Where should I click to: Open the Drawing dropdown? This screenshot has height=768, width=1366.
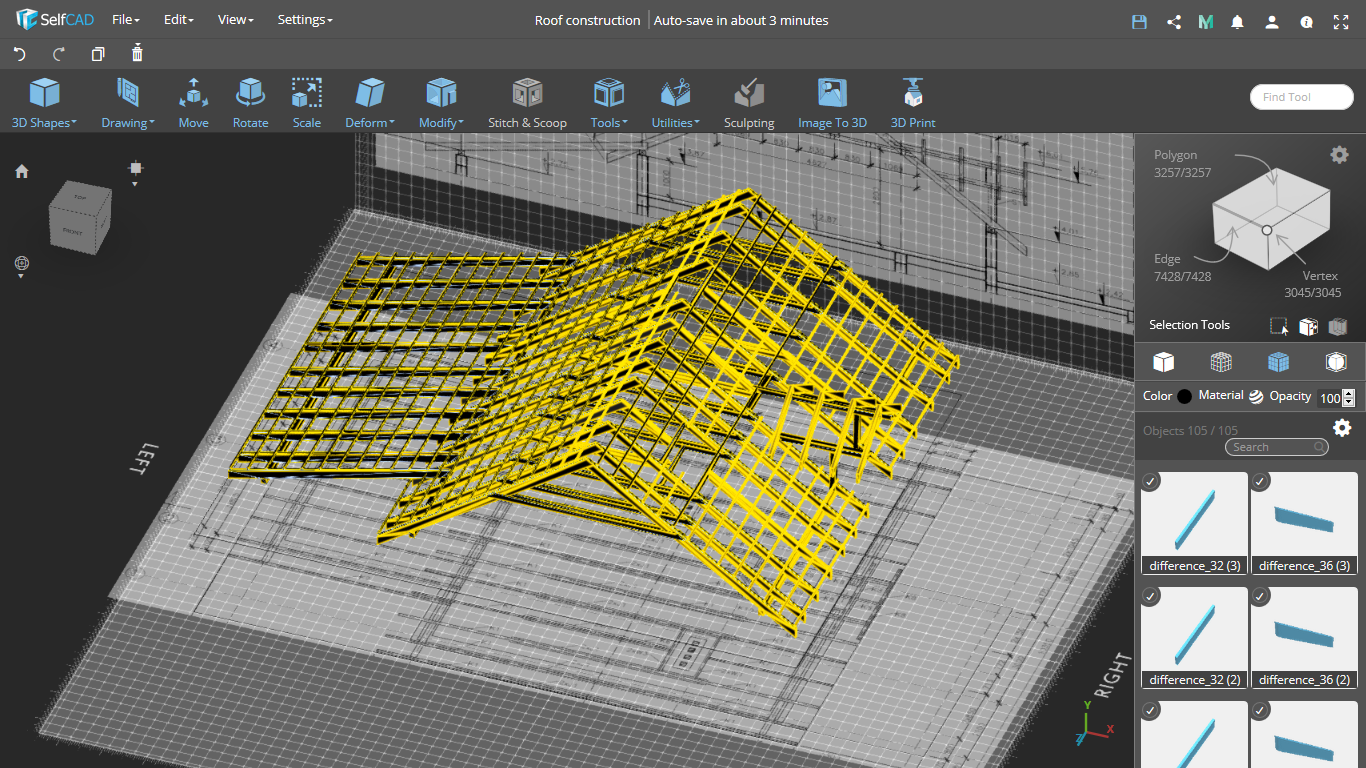coord(128,104)
